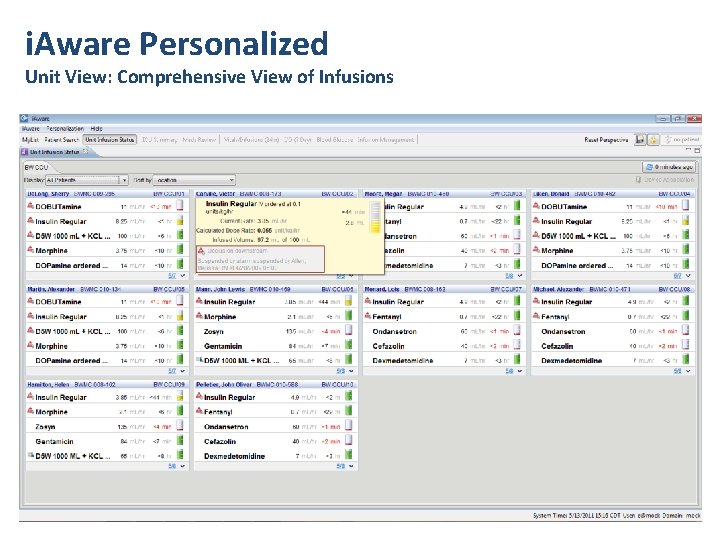The height and width of the screenshot is (540, 720).
Task: Open patient Liken, Donald header
Action: [612, 194]
